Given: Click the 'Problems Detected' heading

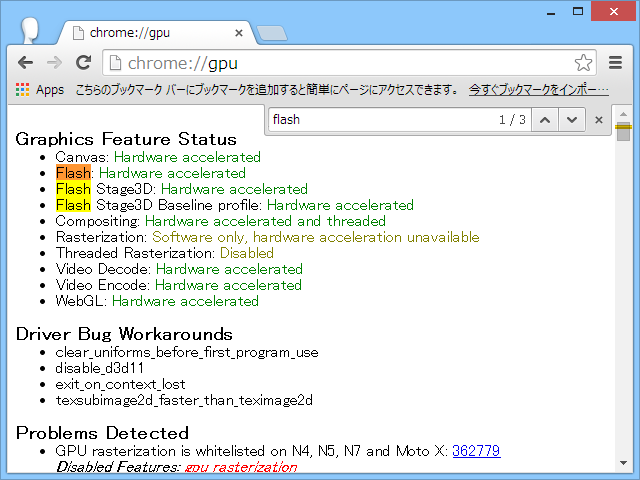Looking at the screenshot, I should coord(102,433).
